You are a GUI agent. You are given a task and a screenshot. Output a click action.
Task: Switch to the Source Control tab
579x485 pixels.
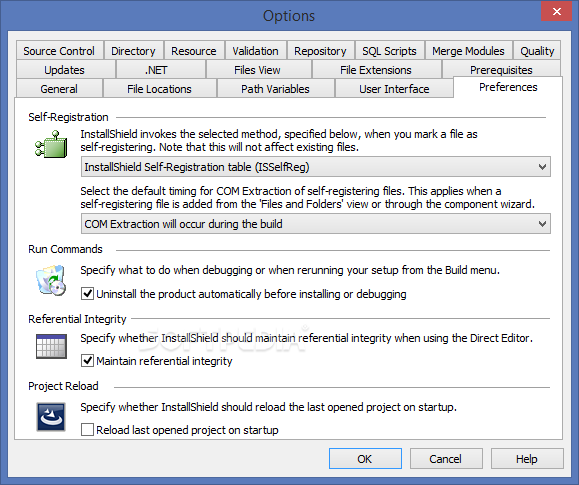pyautogui.click(x=59, y=51)
